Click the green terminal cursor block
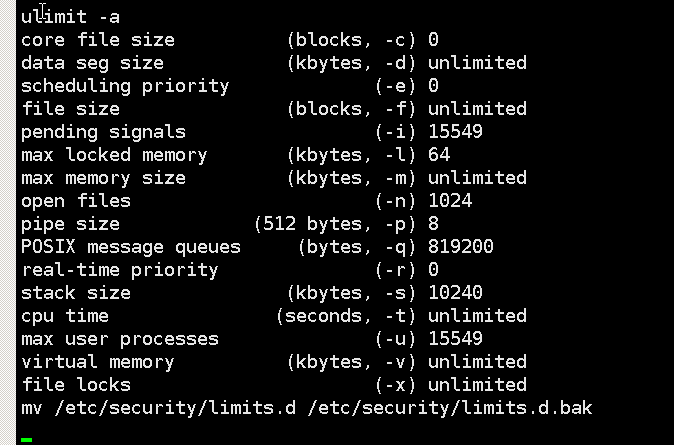 coord(27,439)
